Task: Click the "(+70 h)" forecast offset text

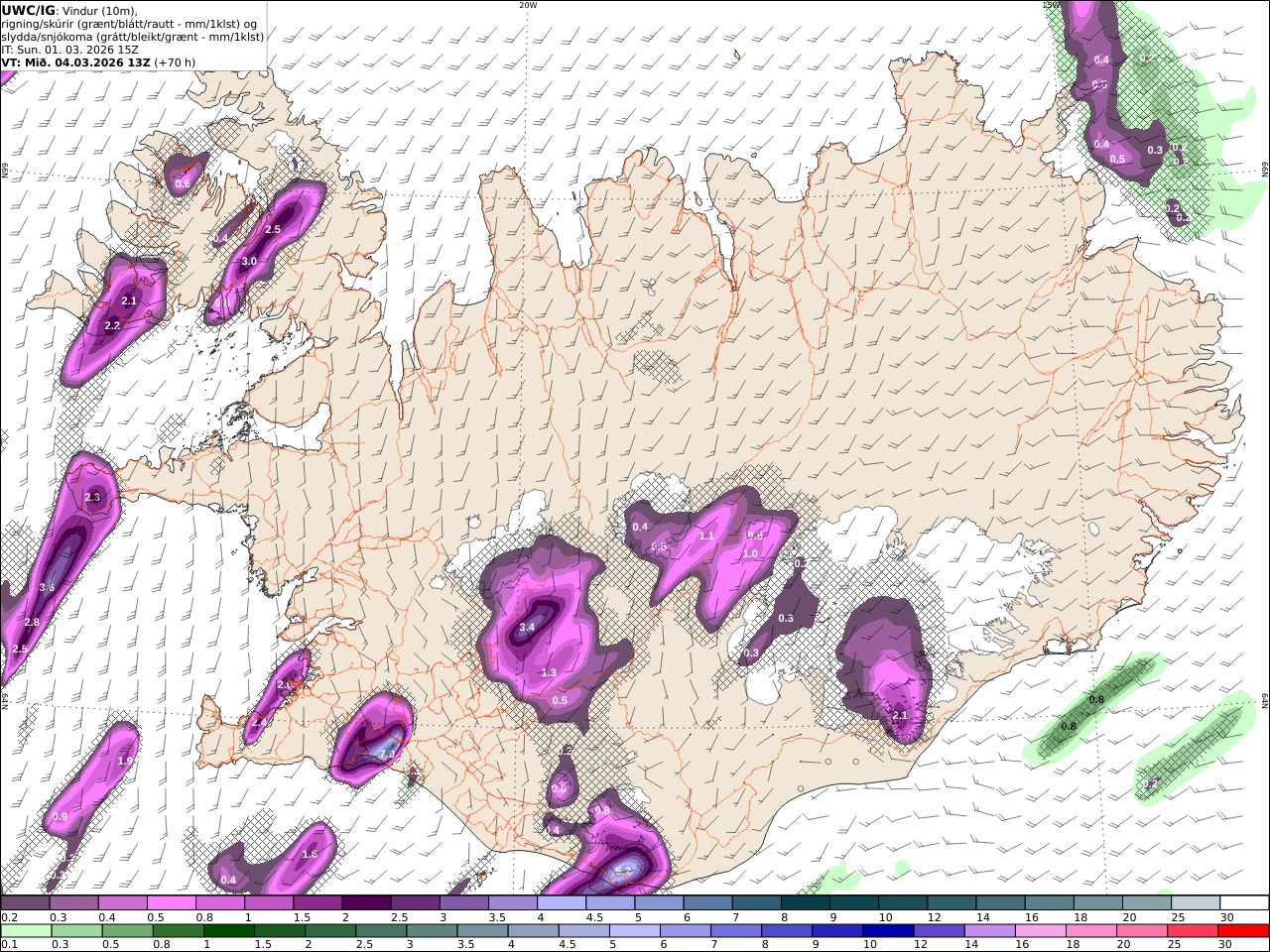Action: [176, 62]
